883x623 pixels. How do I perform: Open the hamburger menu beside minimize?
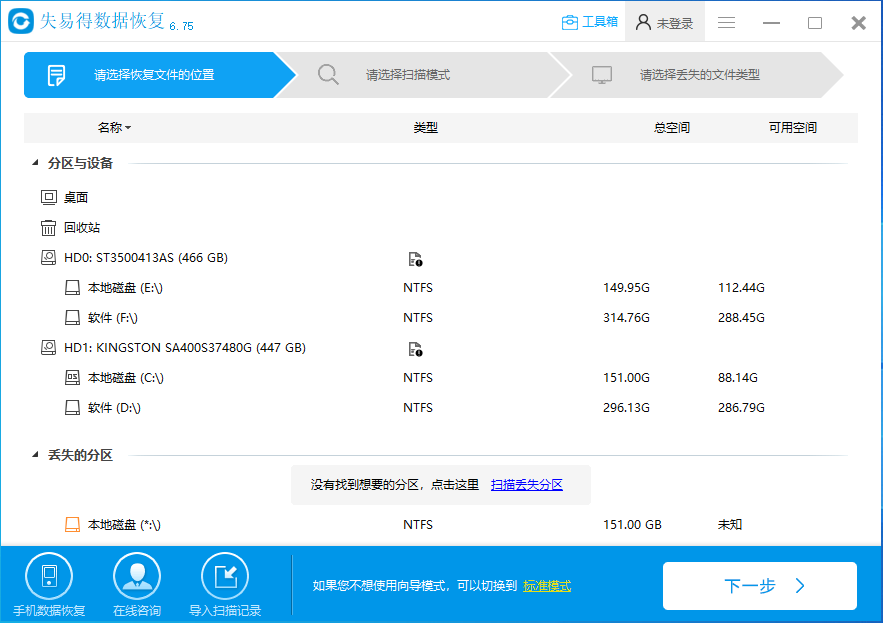tap(726, 21)
